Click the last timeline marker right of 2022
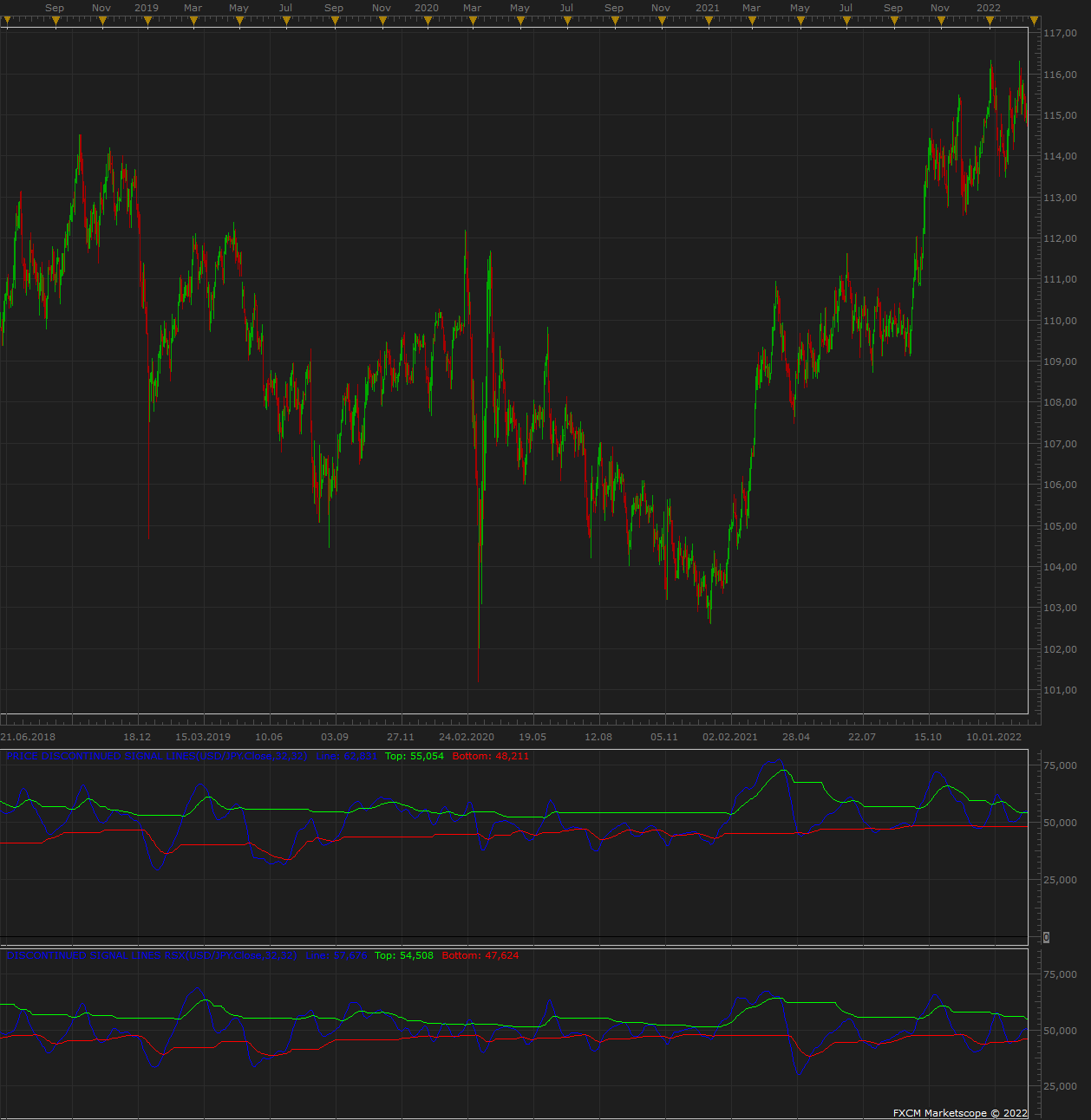1091x1120 pixels. pyautogui.click(x=1035, y=21)
